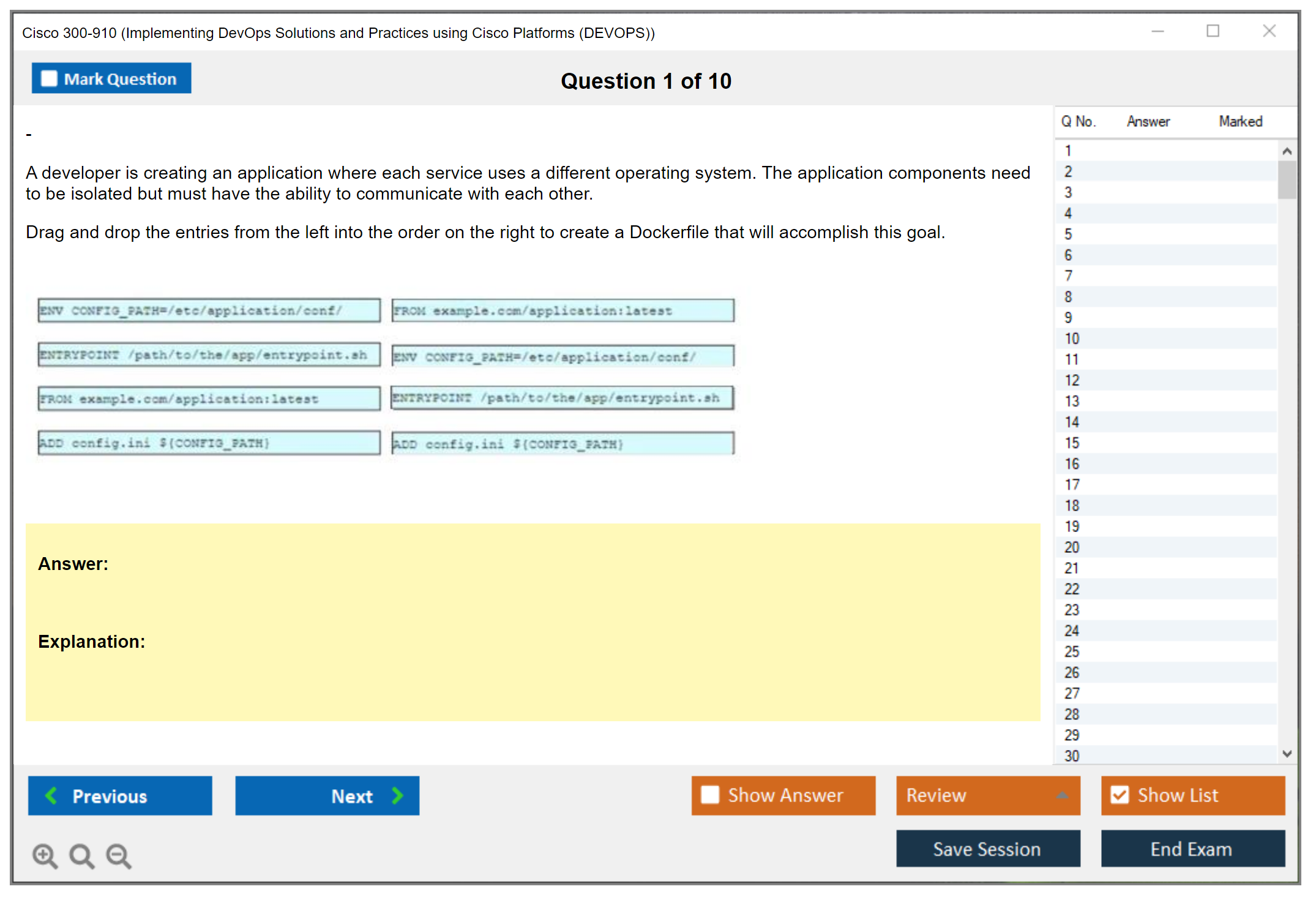Check the Mark Question checkbox
Viewport: 1316px width, 900px height.
pyautogui.click(x=49, y=78)
